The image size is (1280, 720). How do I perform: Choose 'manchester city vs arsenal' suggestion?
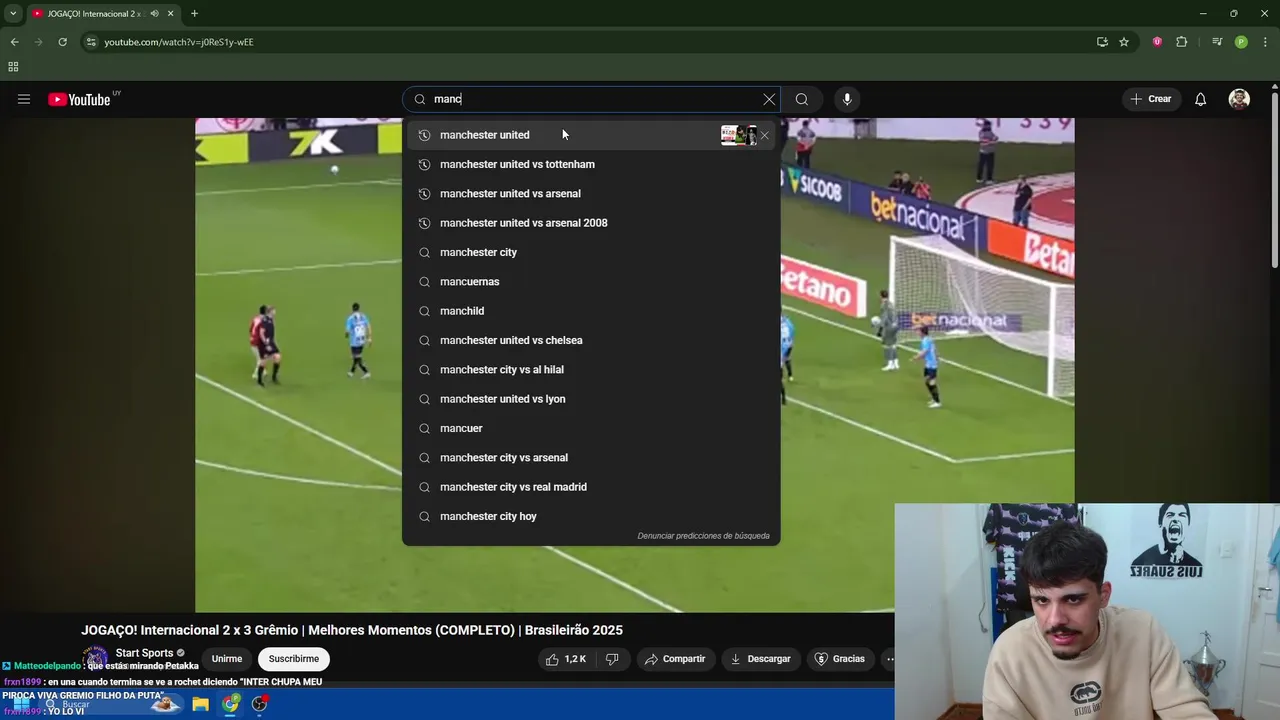tap(591, 458)
